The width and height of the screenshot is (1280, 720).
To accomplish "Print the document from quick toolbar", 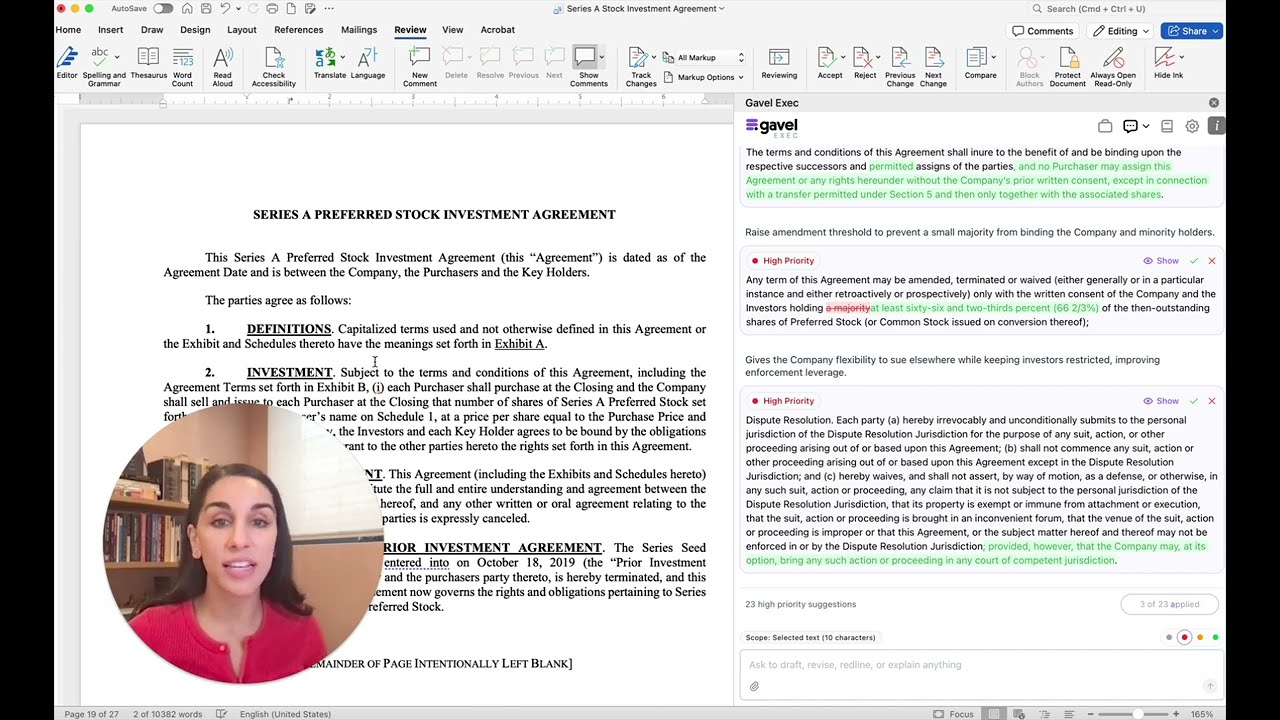I will [x=272, y=8].
